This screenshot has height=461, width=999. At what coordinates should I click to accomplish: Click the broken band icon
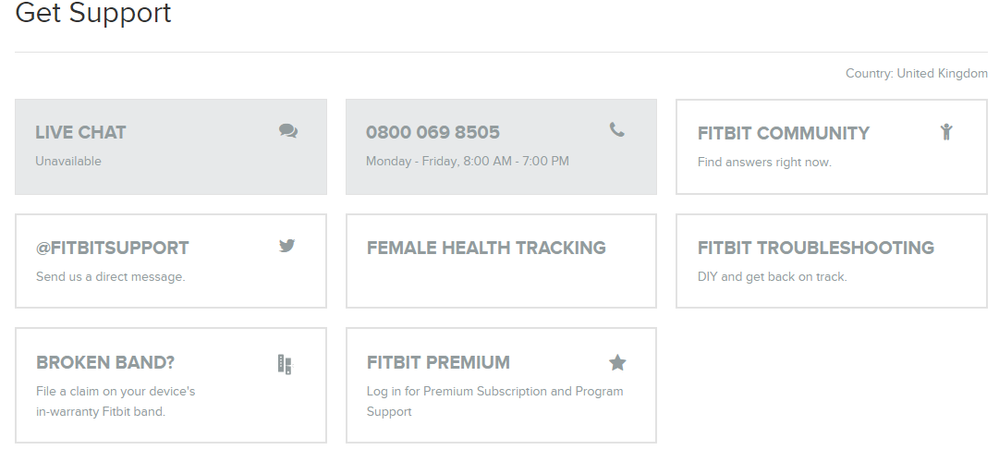(x=284, y=364)
